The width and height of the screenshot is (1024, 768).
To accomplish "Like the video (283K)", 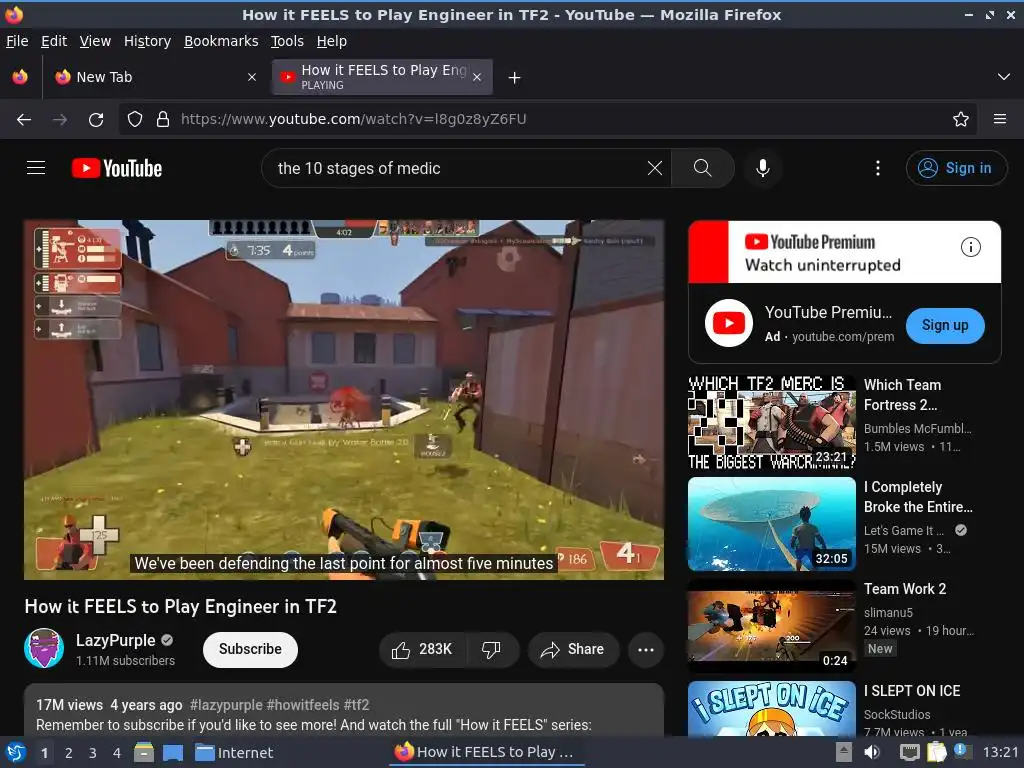I will click(x=422, y=649).
